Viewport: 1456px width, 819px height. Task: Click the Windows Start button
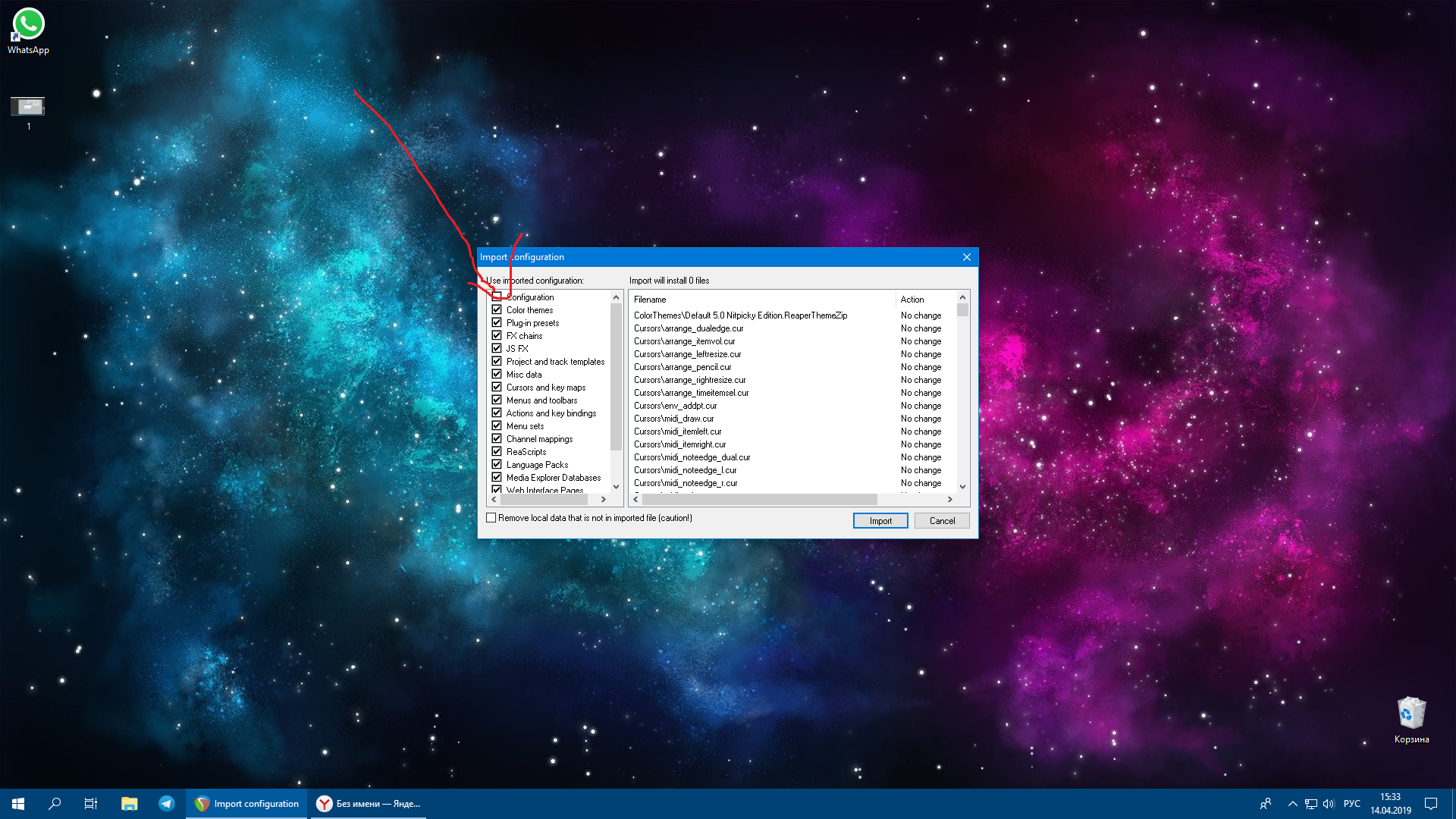pyautogui.click(x=18, y=804)
